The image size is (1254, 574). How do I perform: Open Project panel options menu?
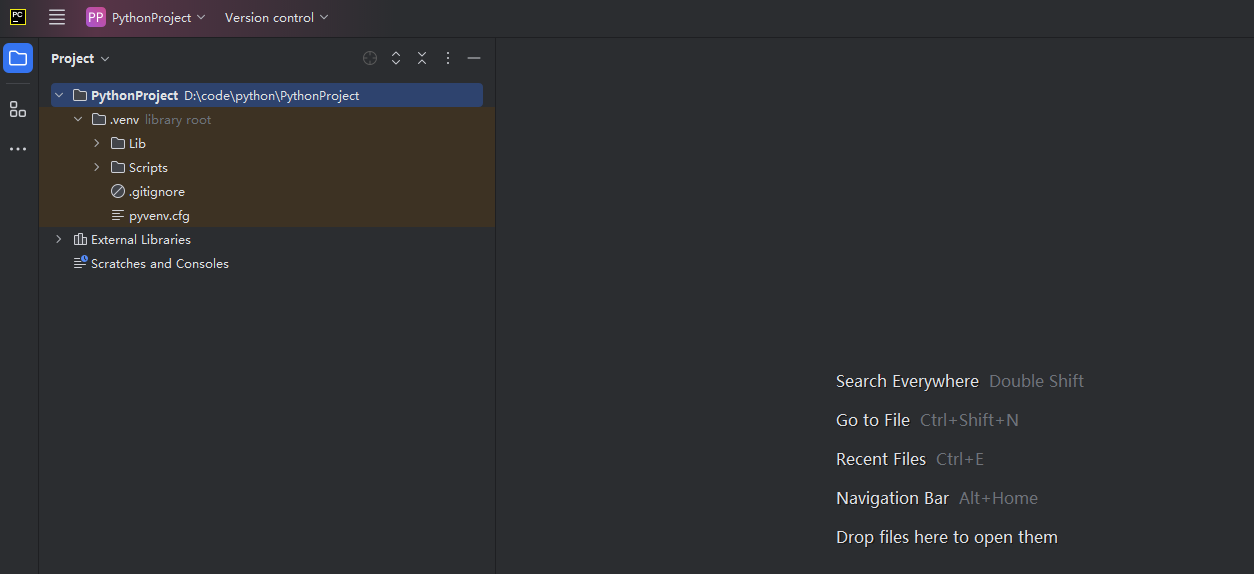pyautogui.click(x=448, y=58)
